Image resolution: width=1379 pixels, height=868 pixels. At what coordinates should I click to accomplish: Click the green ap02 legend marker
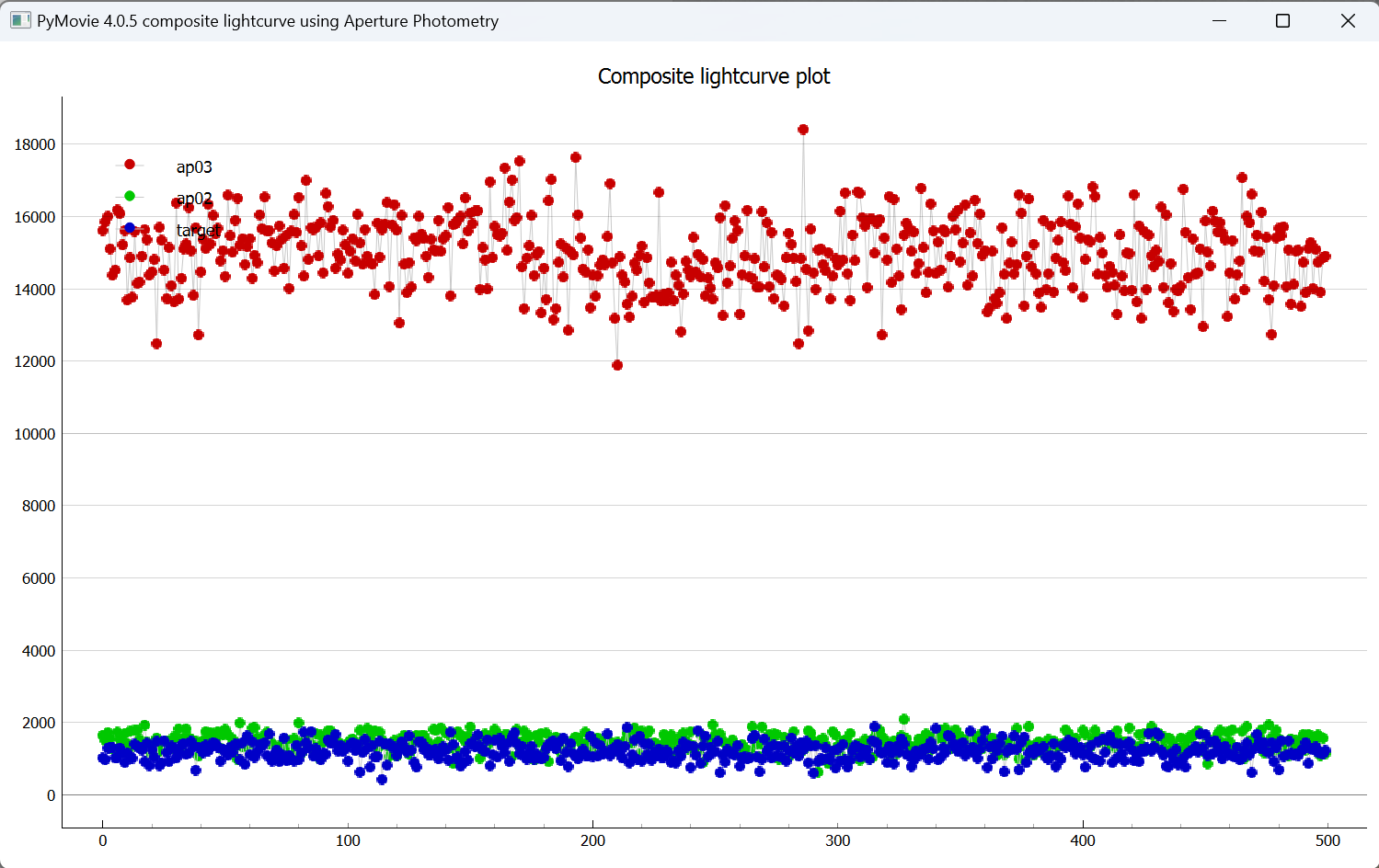point(130,196)
